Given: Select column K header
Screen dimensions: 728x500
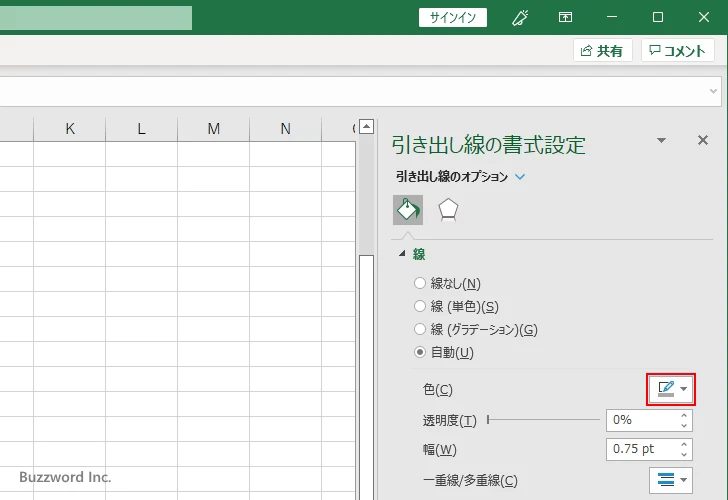Looking at the screenshot, I should click(x=70, y=129).
